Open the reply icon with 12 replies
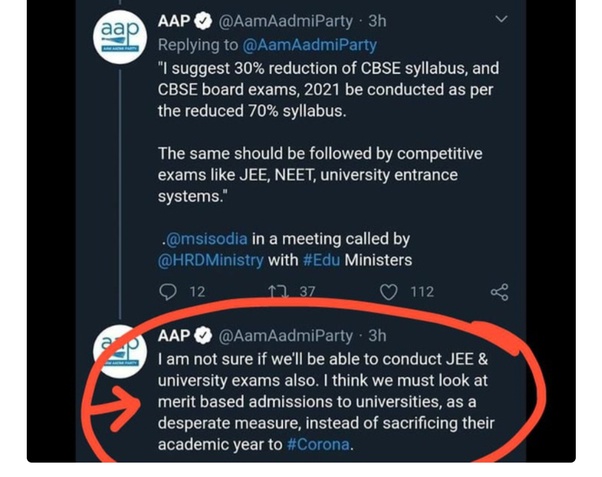 pos(168,292)
